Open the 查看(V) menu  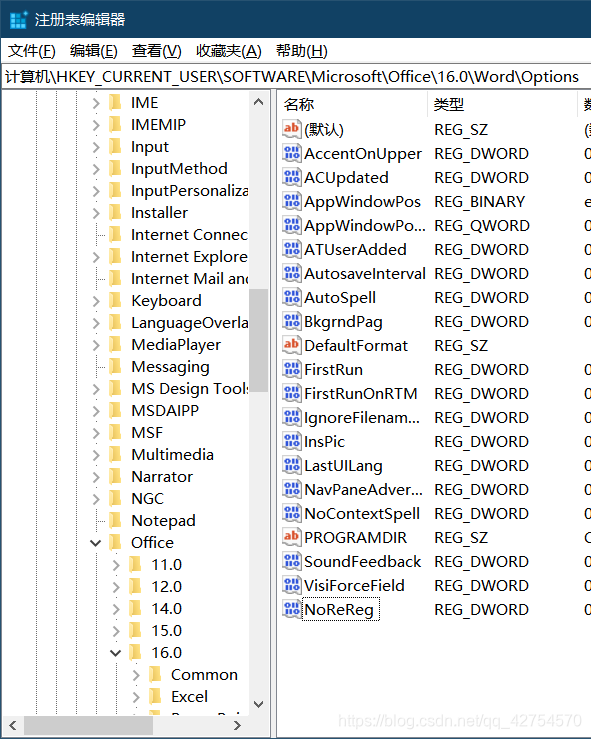click(156, 50)
